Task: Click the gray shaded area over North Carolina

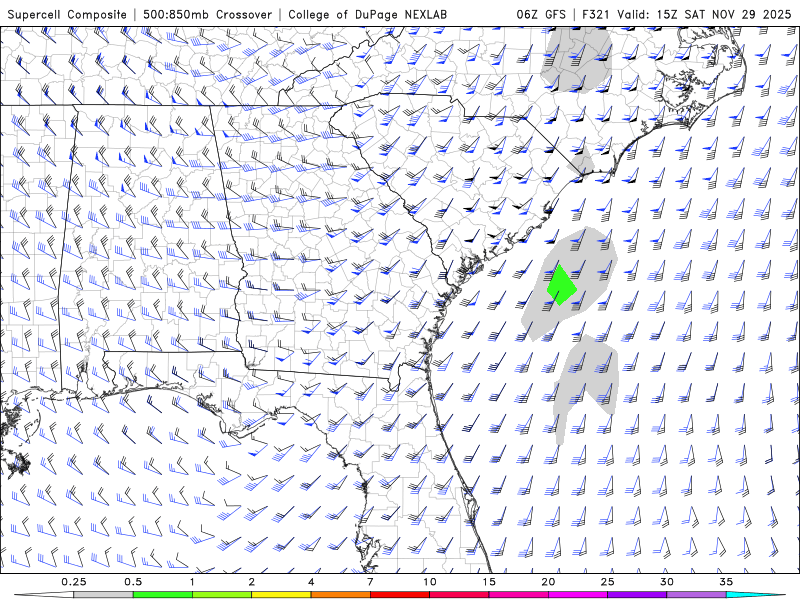Action: (578, 60)
